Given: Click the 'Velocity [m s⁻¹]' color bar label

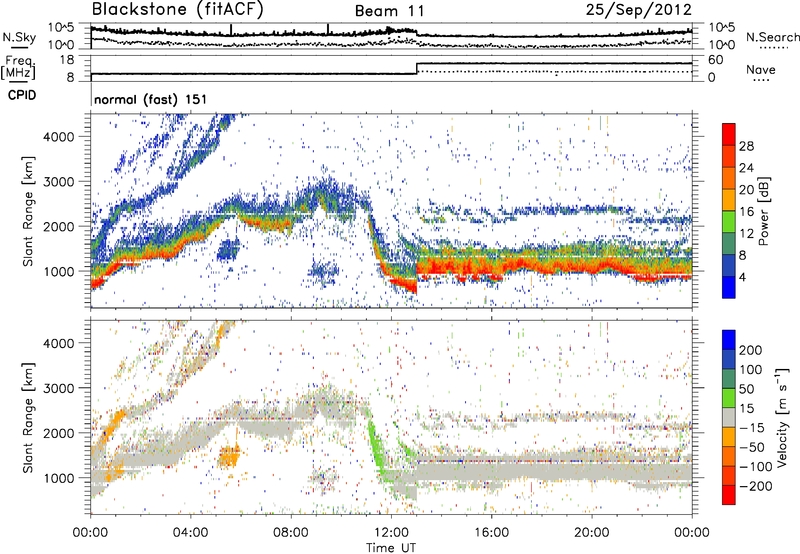Looking at the screenshot, I should click(x=782, y=417).
